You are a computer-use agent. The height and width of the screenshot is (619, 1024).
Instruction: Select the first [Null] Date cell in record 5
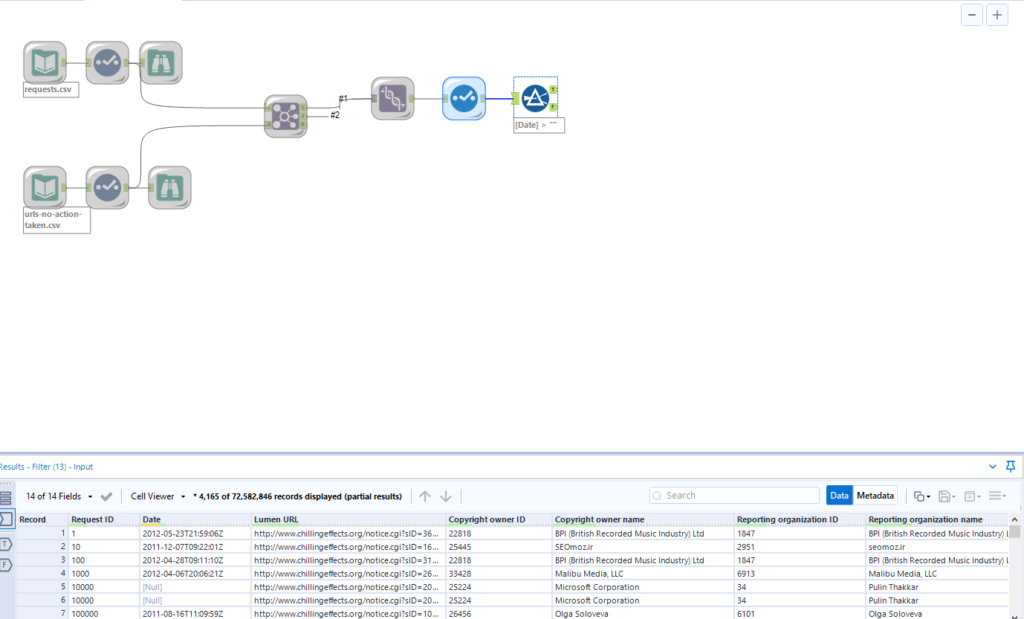pos(195,587)
